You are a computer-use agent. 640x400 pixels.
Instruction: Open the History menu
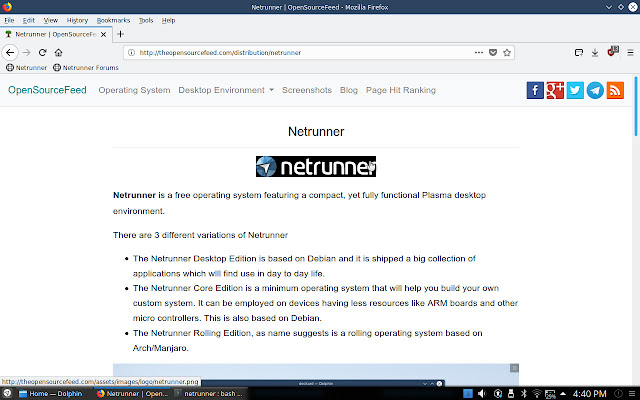click(x=77, y=20)
